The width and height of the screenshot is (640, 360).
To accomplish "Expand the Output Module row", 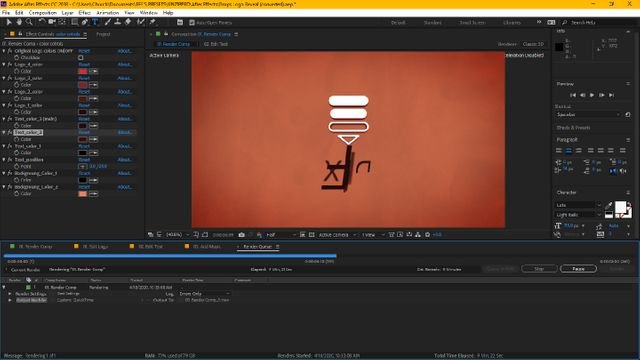I will click(x=10, y=300).
